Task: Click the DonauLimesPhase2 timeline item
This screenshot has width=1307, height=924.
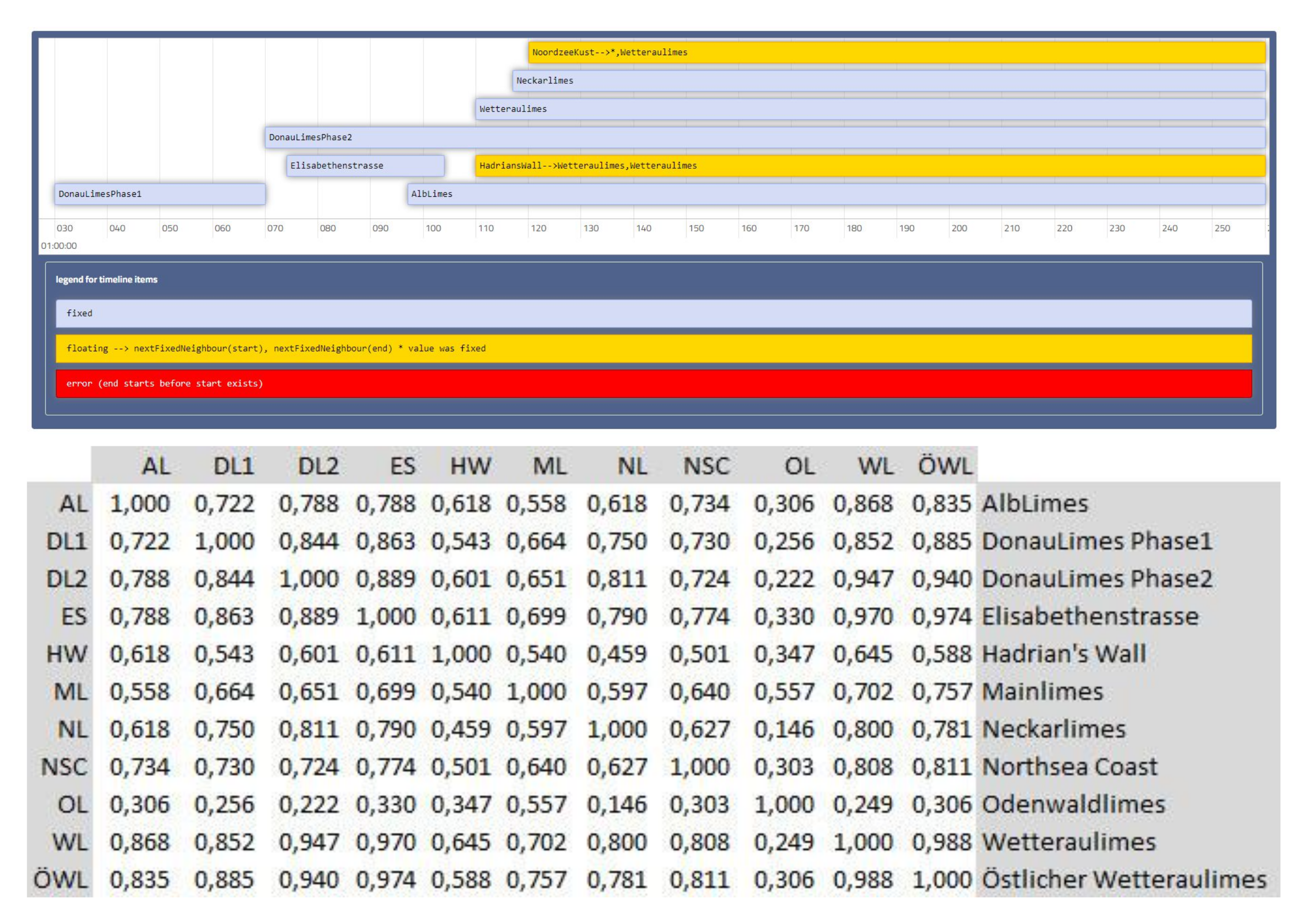Action: (765, 138)
